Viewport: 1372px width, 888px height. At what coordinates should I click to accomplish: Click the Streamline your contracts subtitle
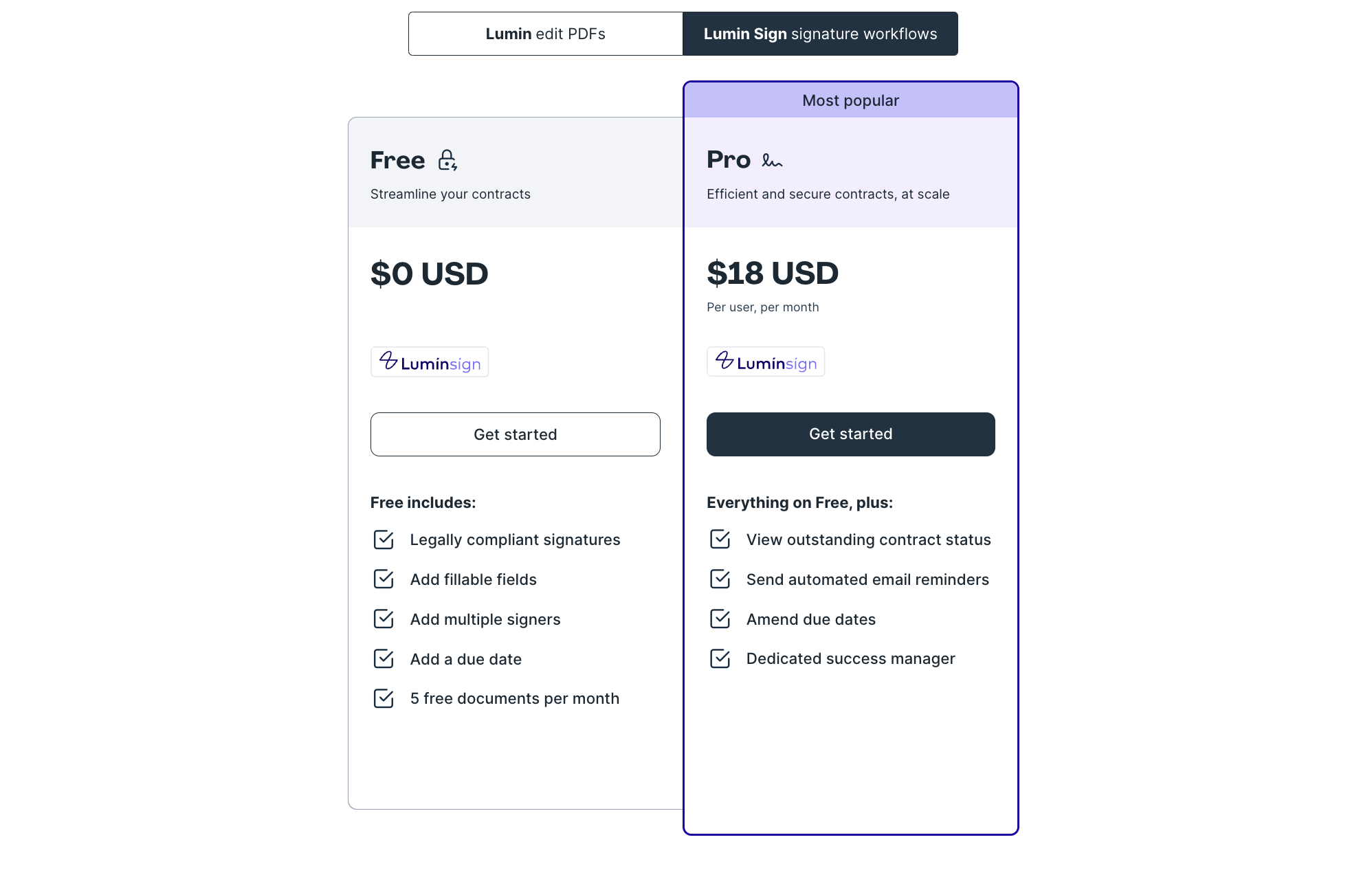point(450,194)
